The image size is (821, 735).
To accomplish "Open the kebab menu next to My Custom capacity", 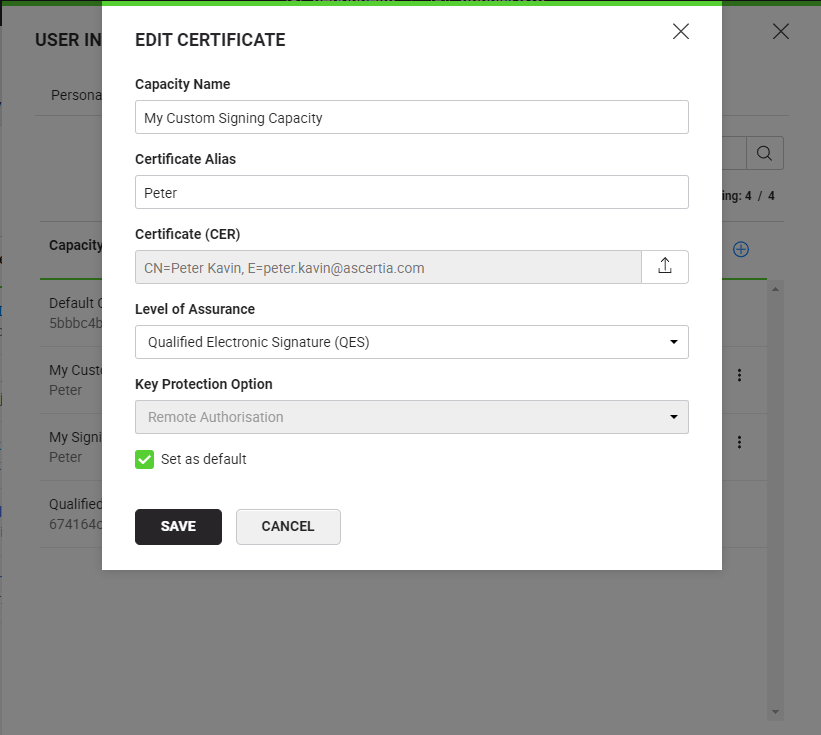I will pos(739,375).
